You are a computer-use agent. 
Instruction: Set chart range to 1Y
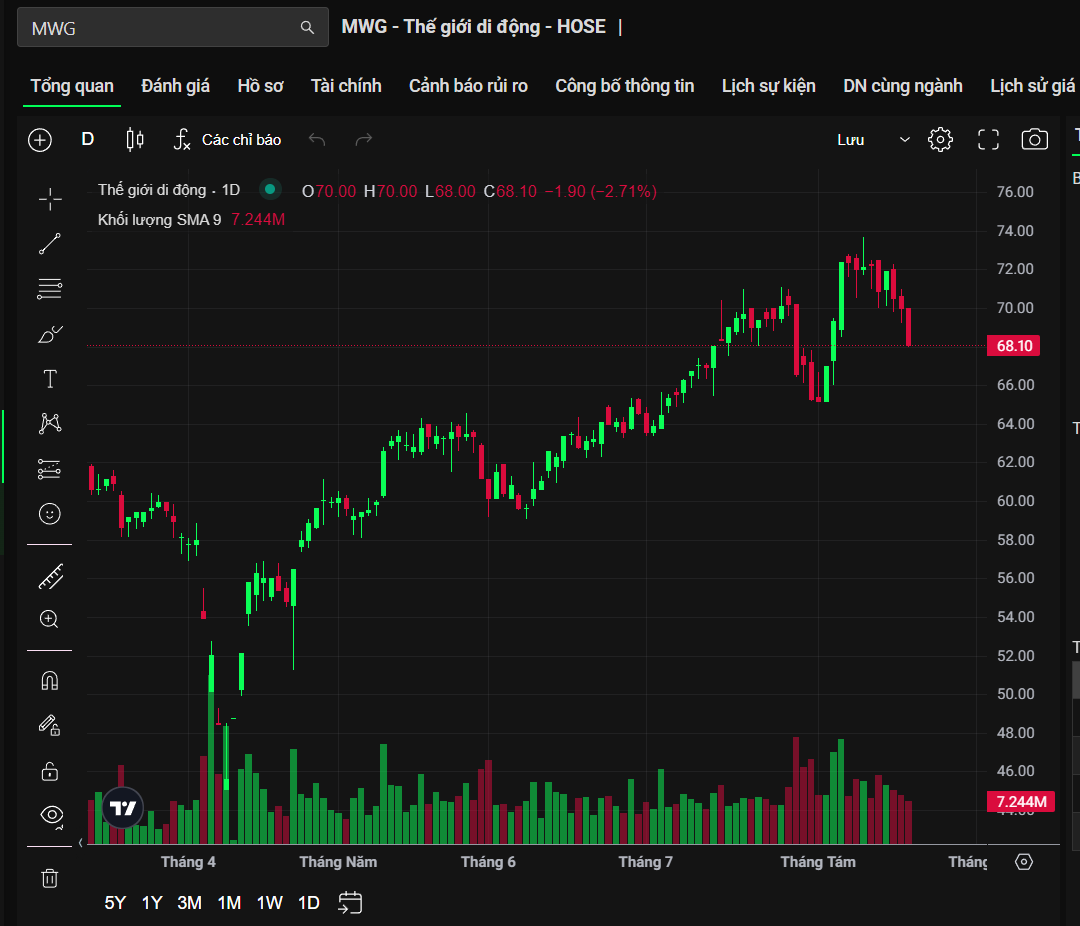pos(152,903)
